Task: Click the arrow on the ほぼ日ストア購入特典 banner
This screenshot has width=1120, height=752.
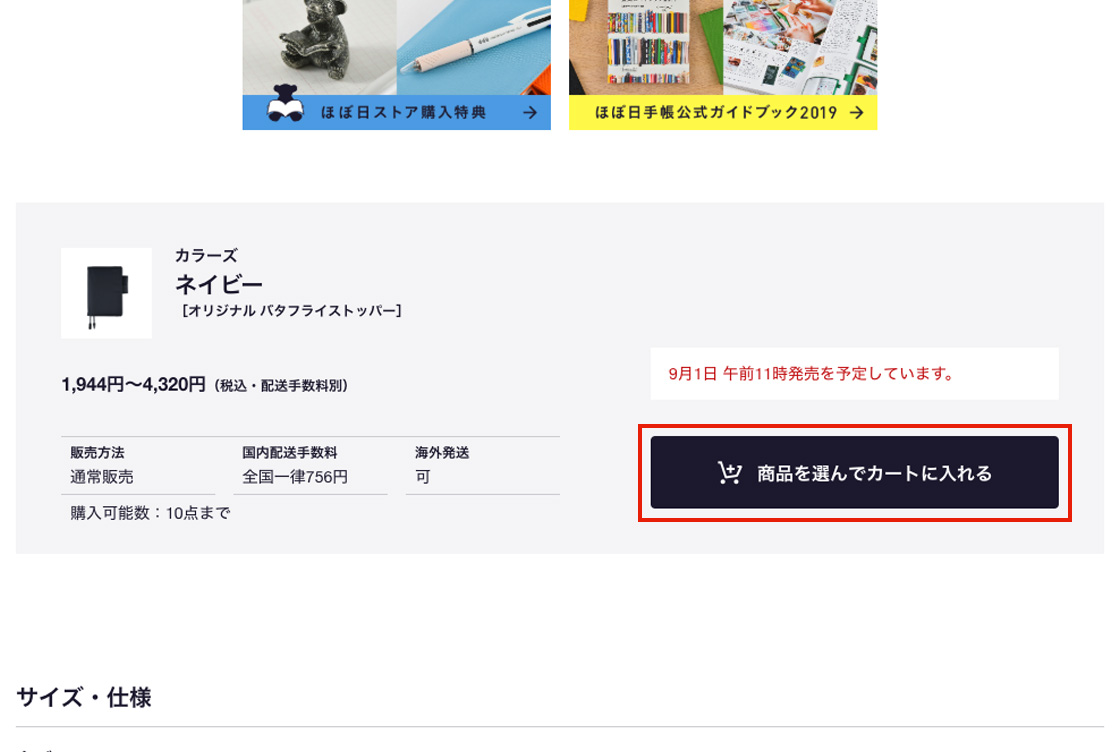Action: click(529, 113)
